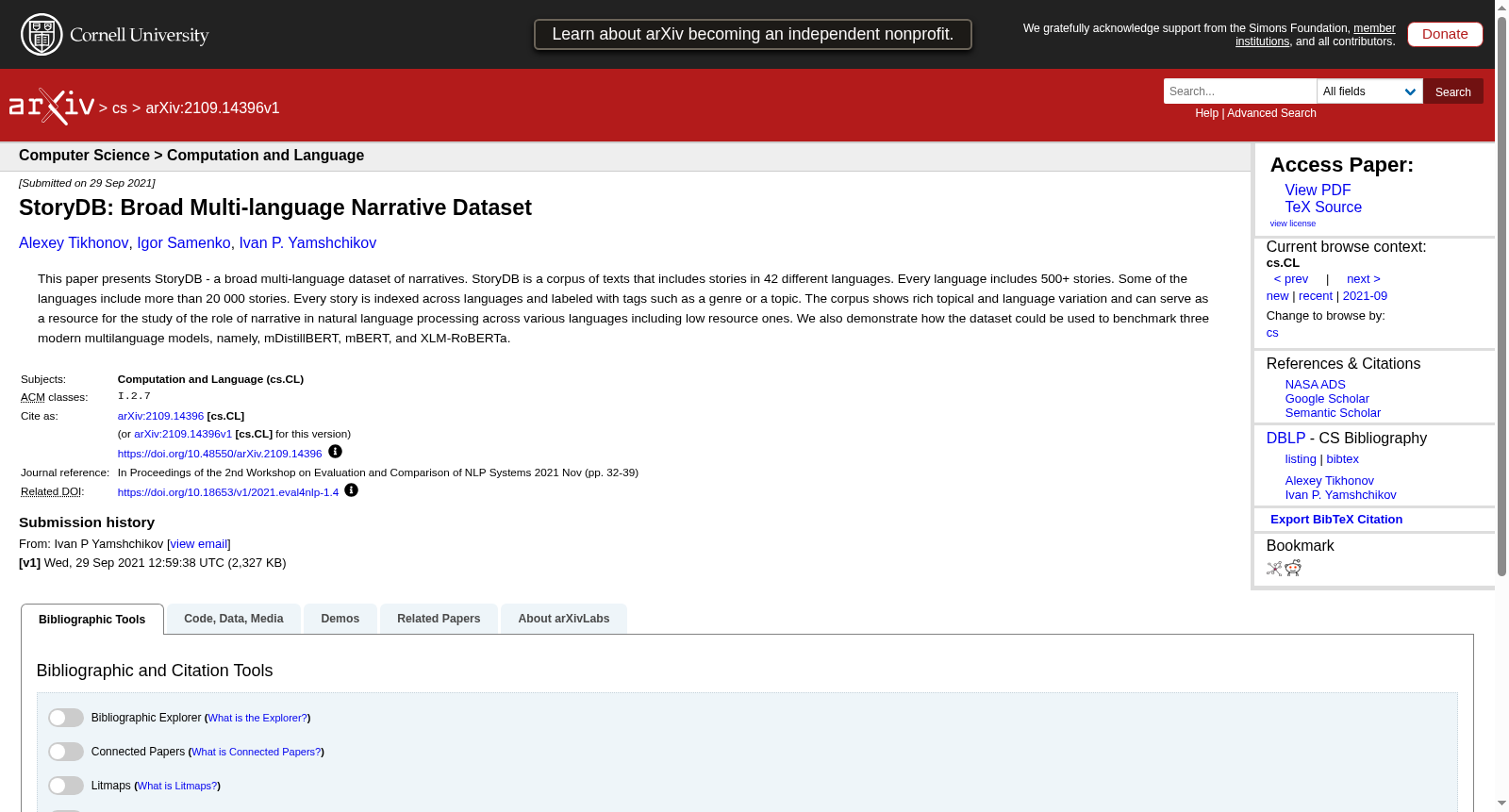
Task: Download TeX Source link
Action: 1323,207
